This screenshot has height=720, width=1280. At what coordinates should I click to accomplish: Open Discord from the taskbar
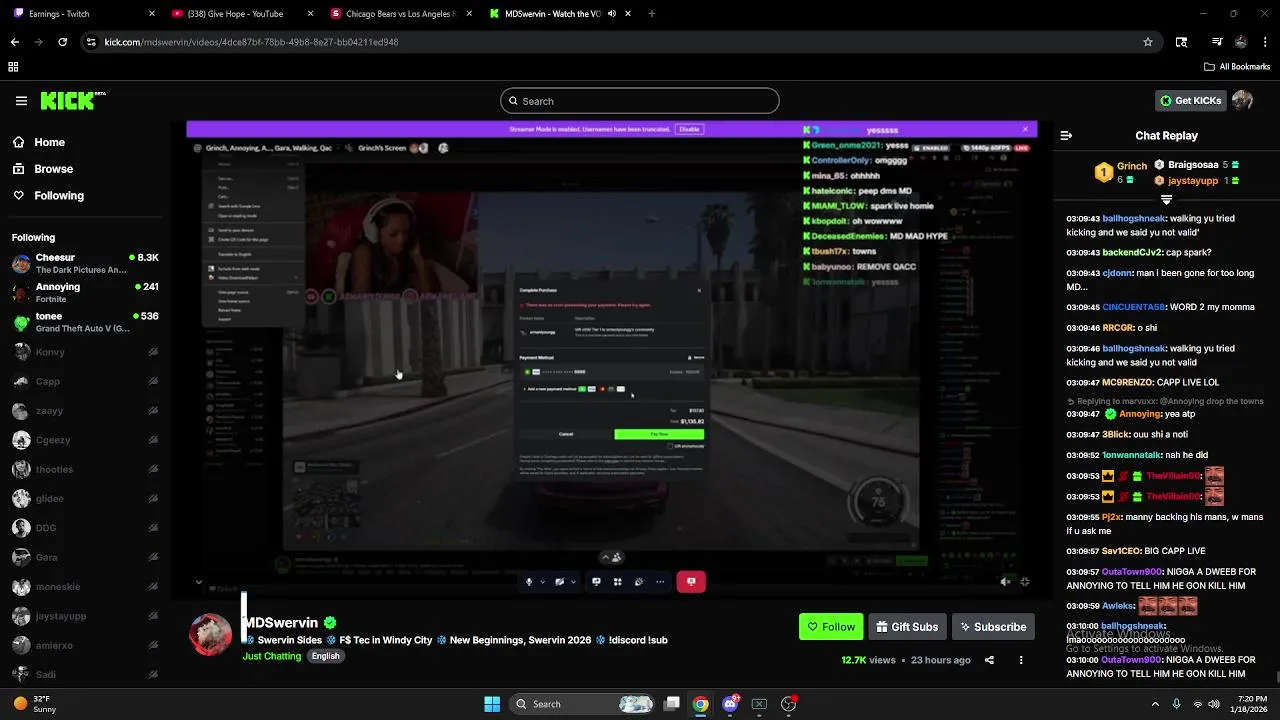[730, 704]
